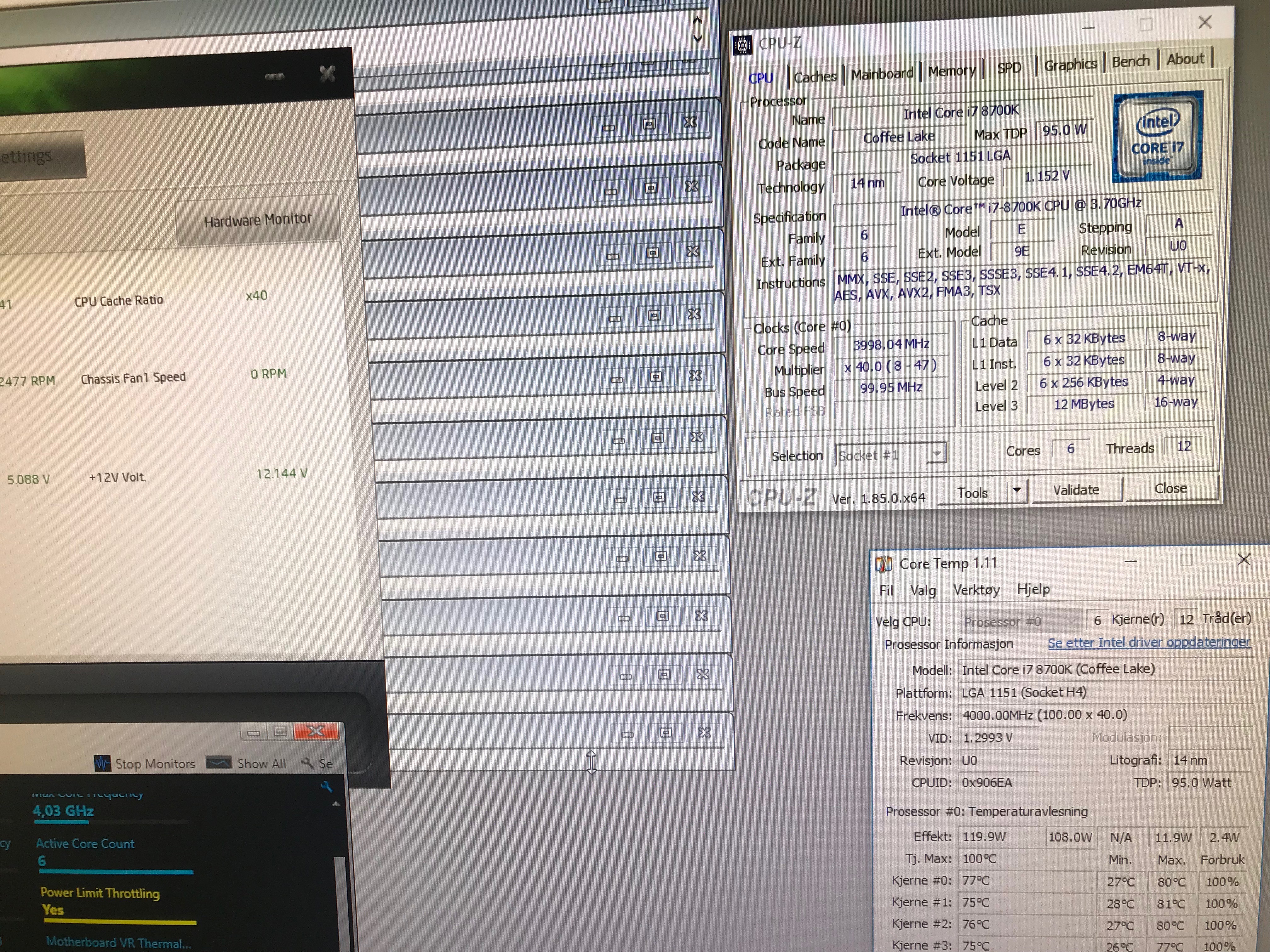Open the Fil menu in Core Temp

pos(886,591)
